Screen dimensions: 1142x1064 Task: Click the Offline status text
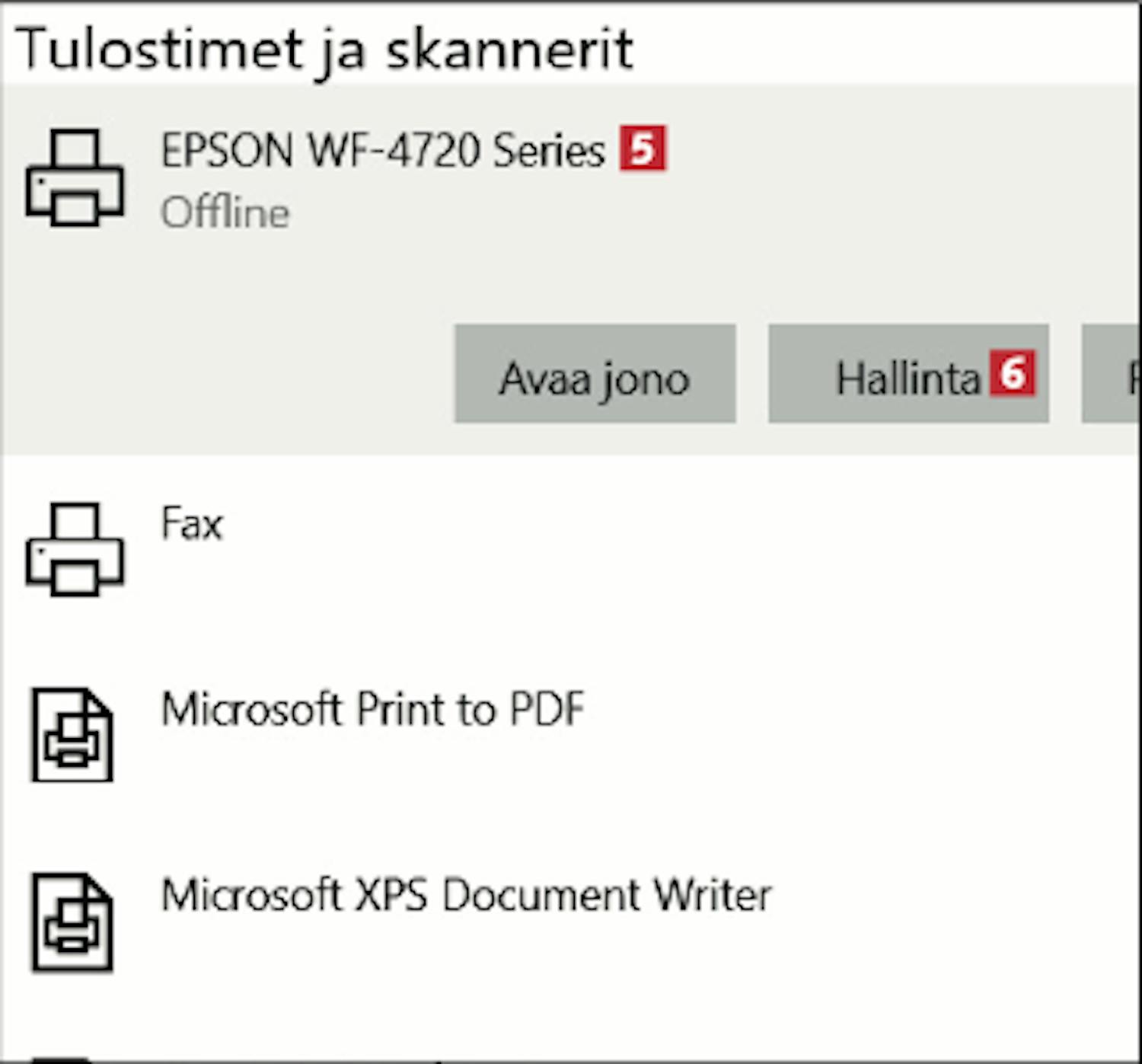(x=225, y=212)
